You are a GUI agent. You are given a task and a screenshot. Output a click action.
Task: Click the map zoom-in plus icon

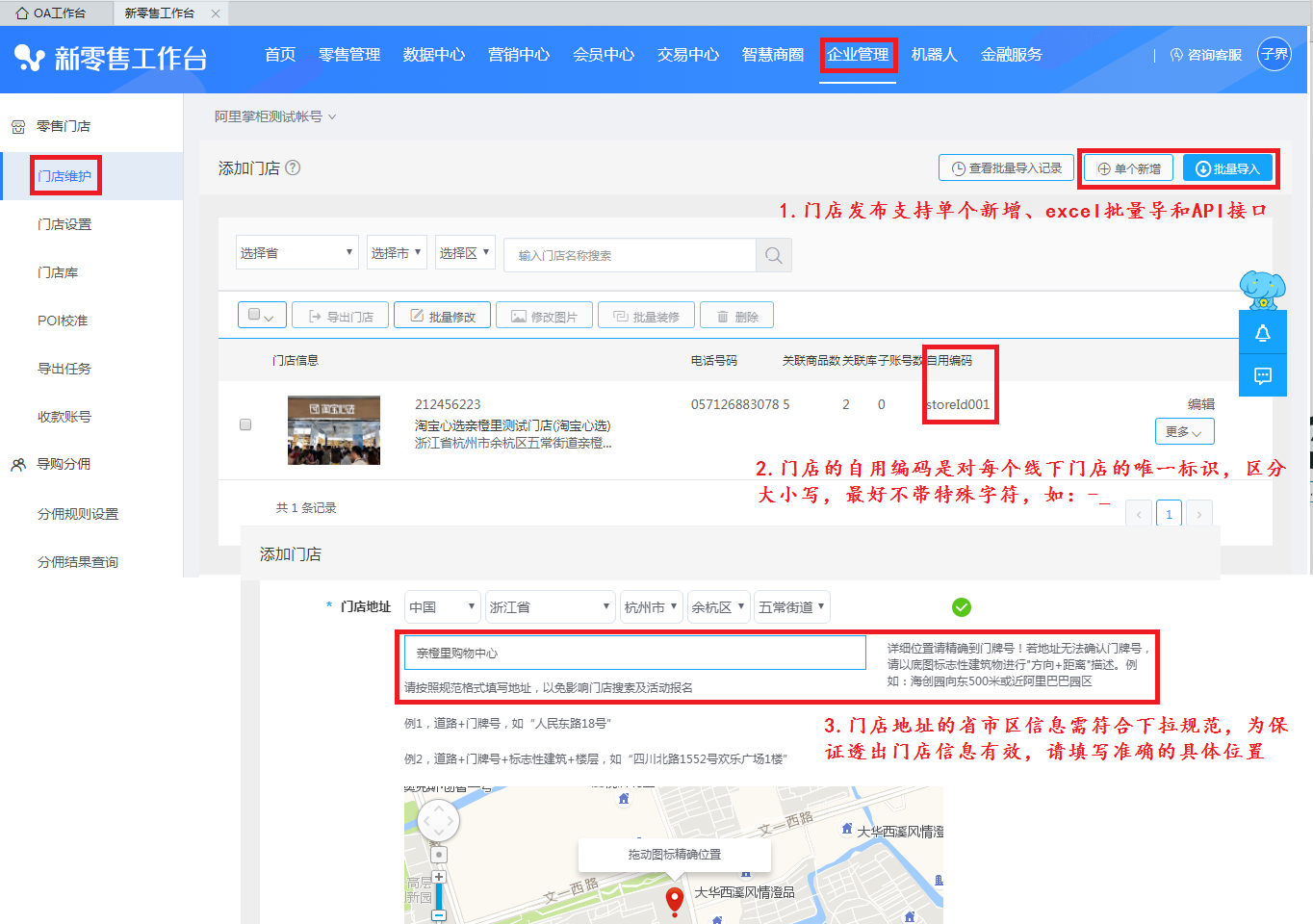pyautogui.click(x=439, y=877)
